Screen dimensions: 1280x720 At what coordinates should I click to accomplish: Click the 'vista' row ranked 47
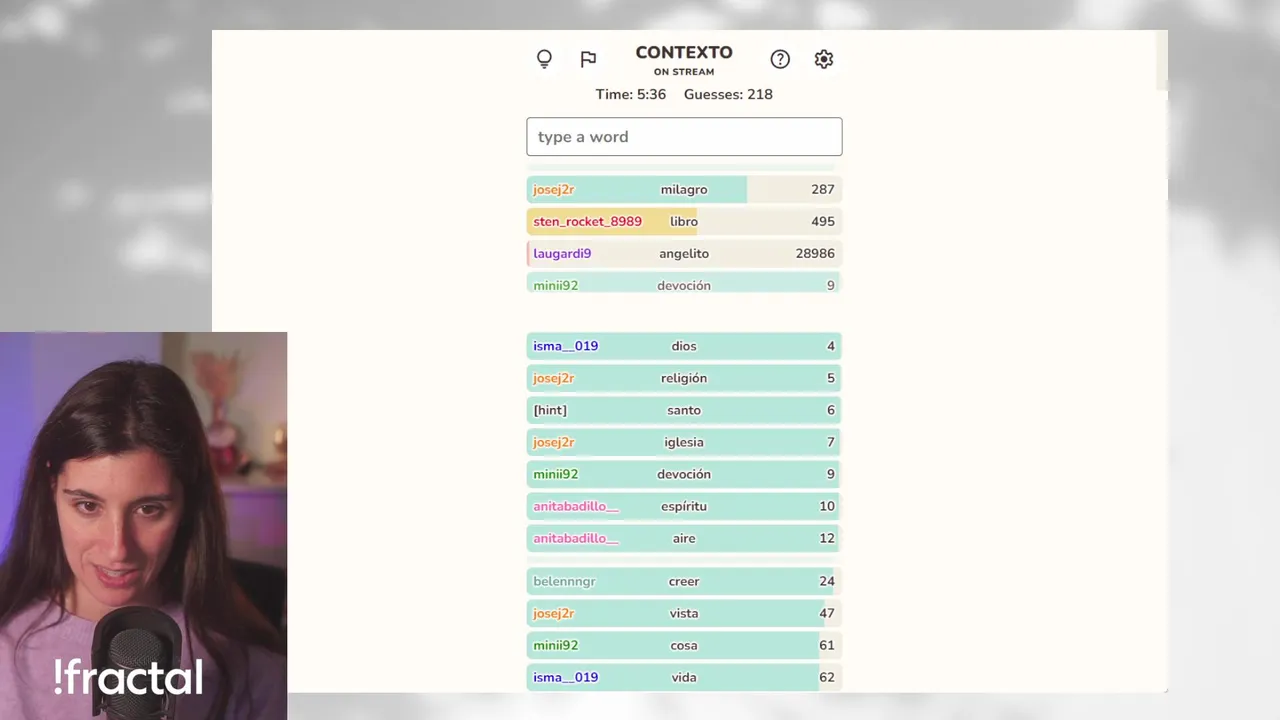pos(684,613)
